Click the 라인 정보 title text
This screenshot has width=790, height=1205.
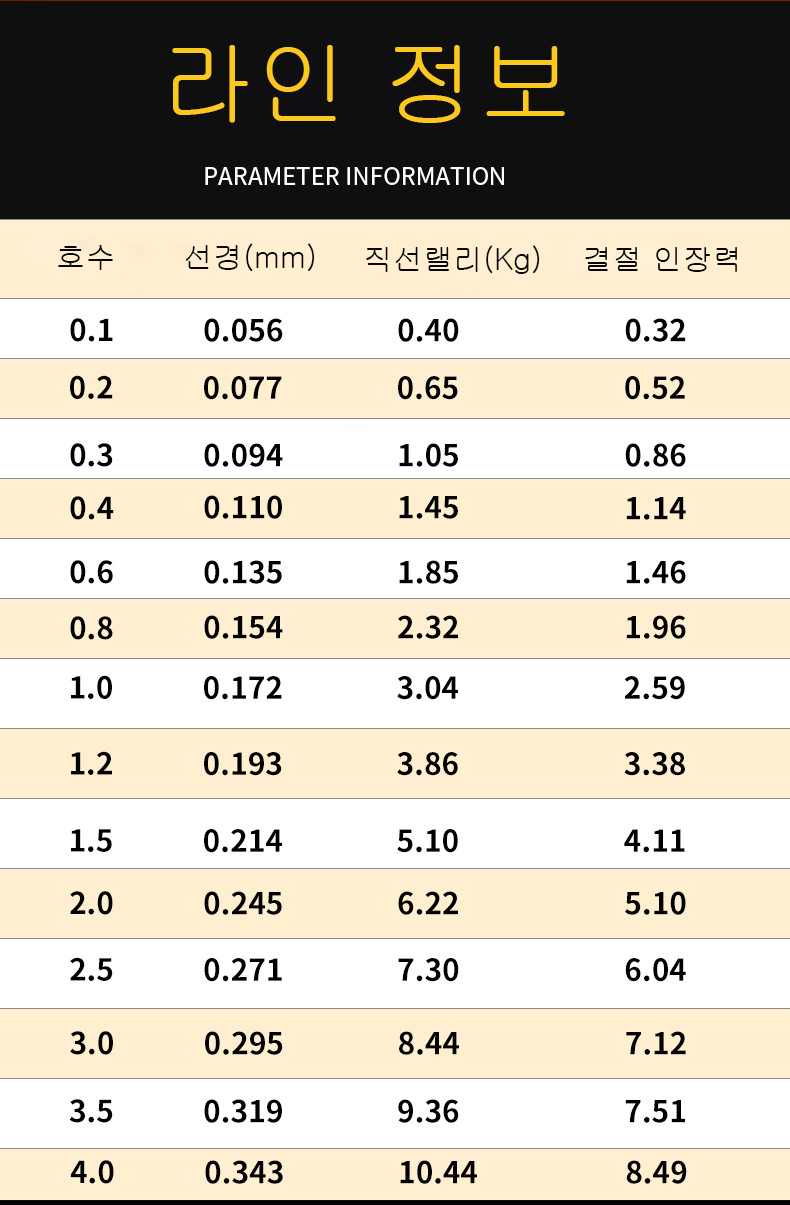coord(368,84)
